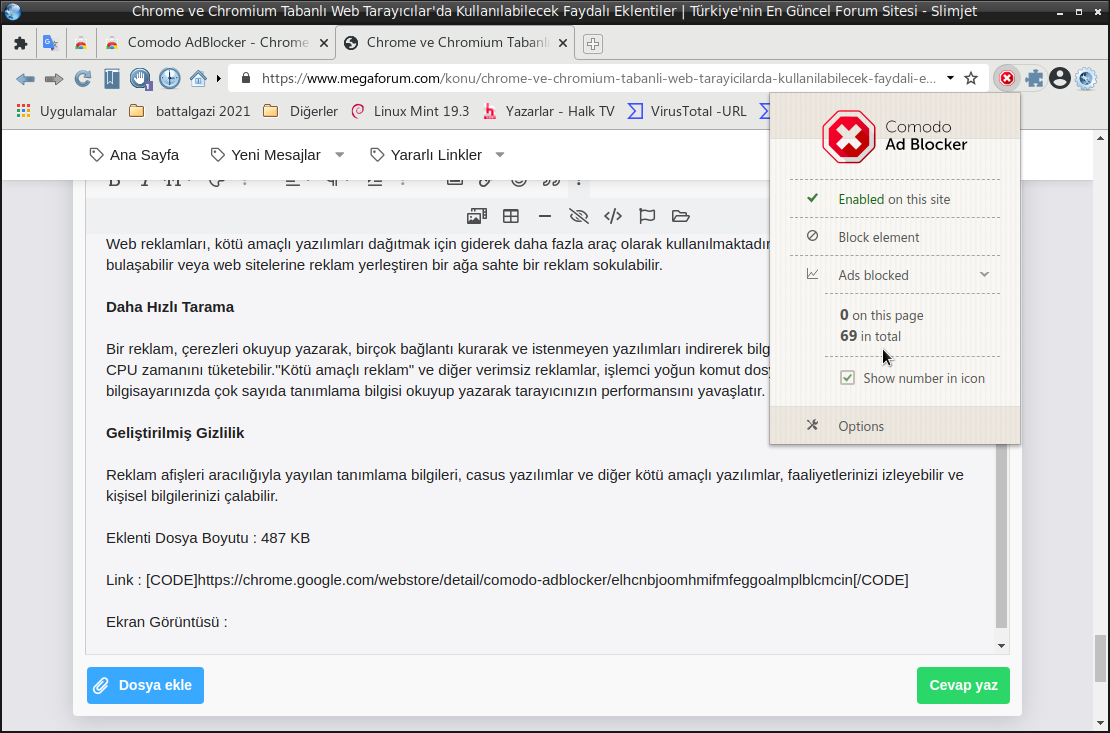This screenshot has height=733, width=1110.
Task: Toggle Enabled on this site
Action: (x=895, y=199)
